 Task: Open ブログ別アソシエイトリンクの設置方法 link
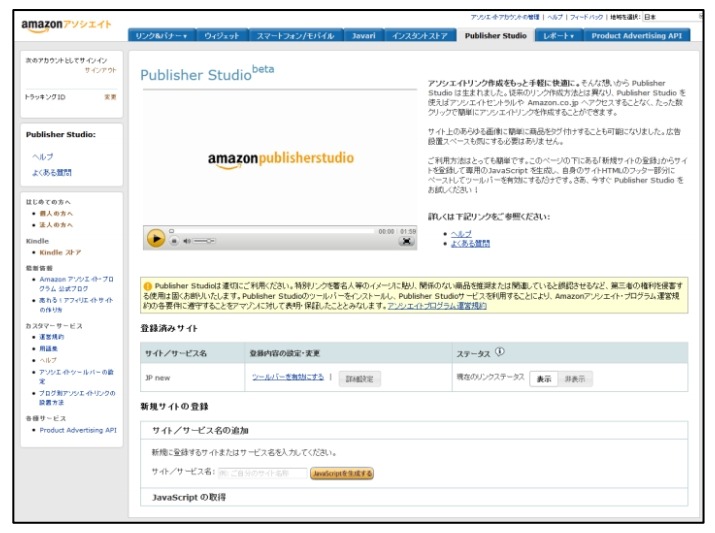pyautogui.click(x=77, y=398)
